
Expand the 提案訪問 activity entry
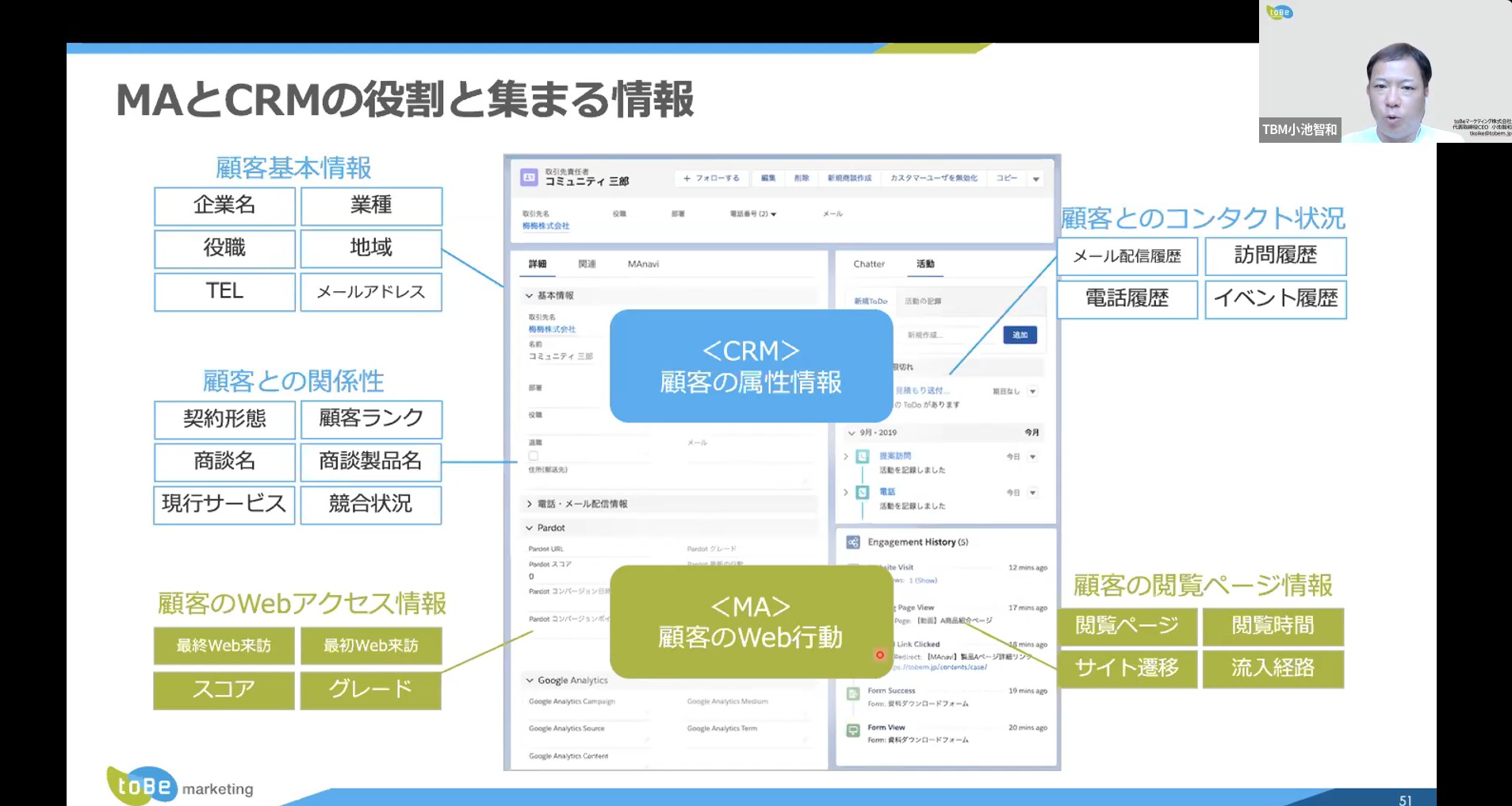(846, 457)
